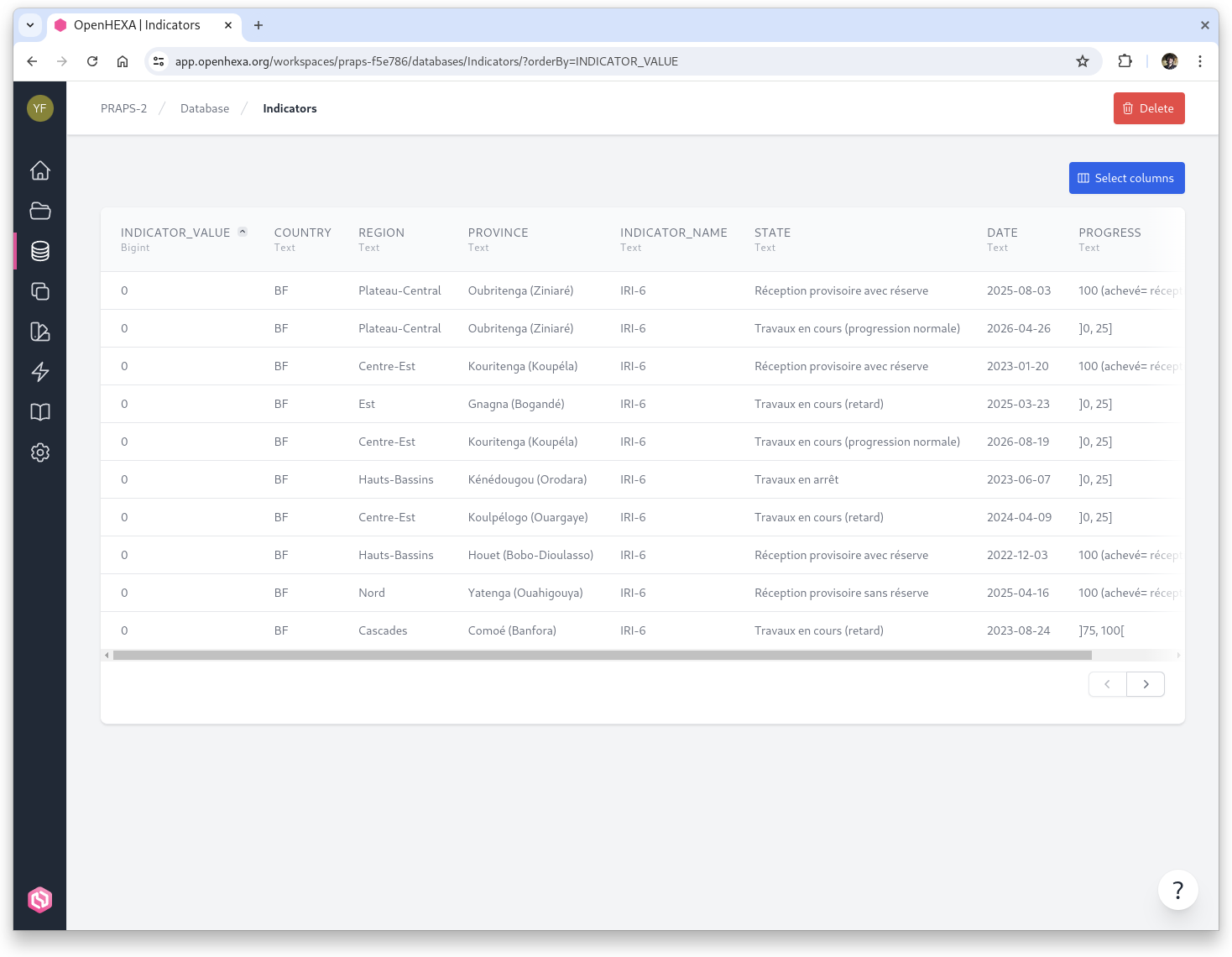Select the Database icon in sidebar
The height and width of the screenshot is (957, 1232).
[39, 251]
